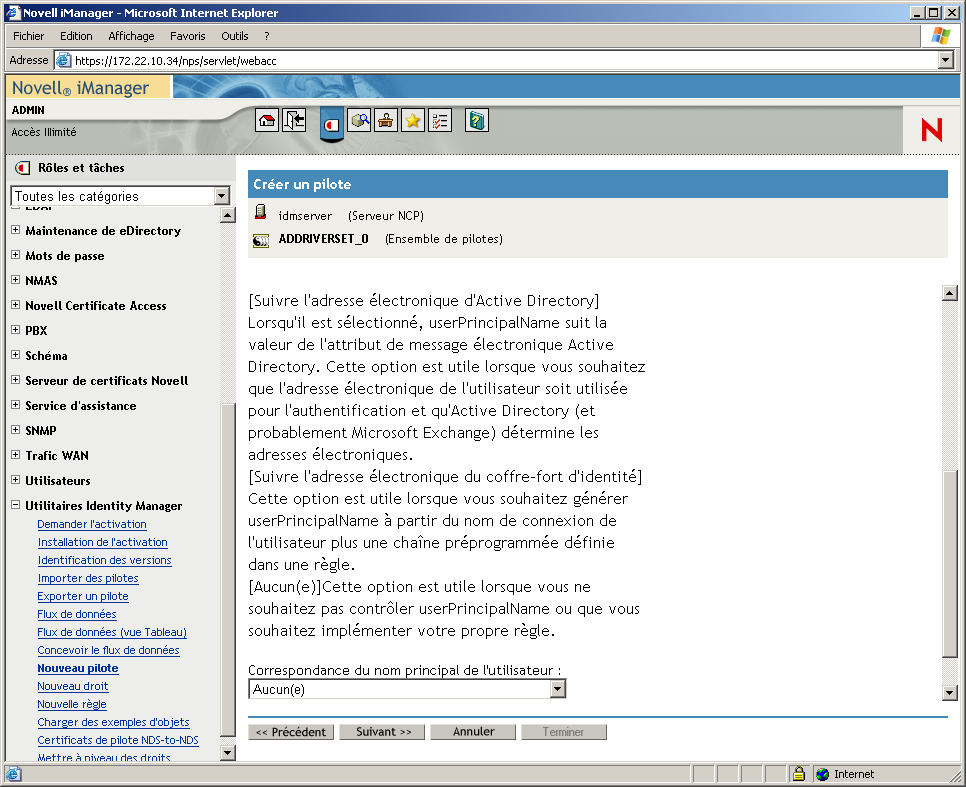Click the Help book icon
The image size is (966, 787).
click(476, 120)
